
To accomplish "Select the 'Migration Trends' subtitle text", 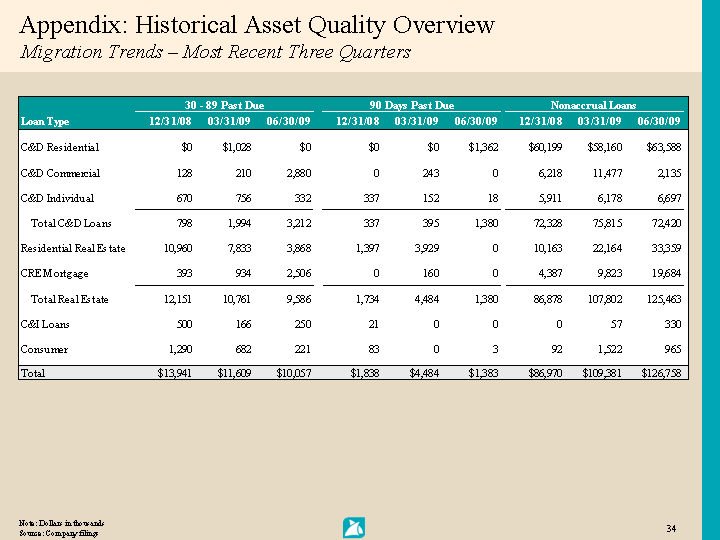I will [x=215, y=52].
